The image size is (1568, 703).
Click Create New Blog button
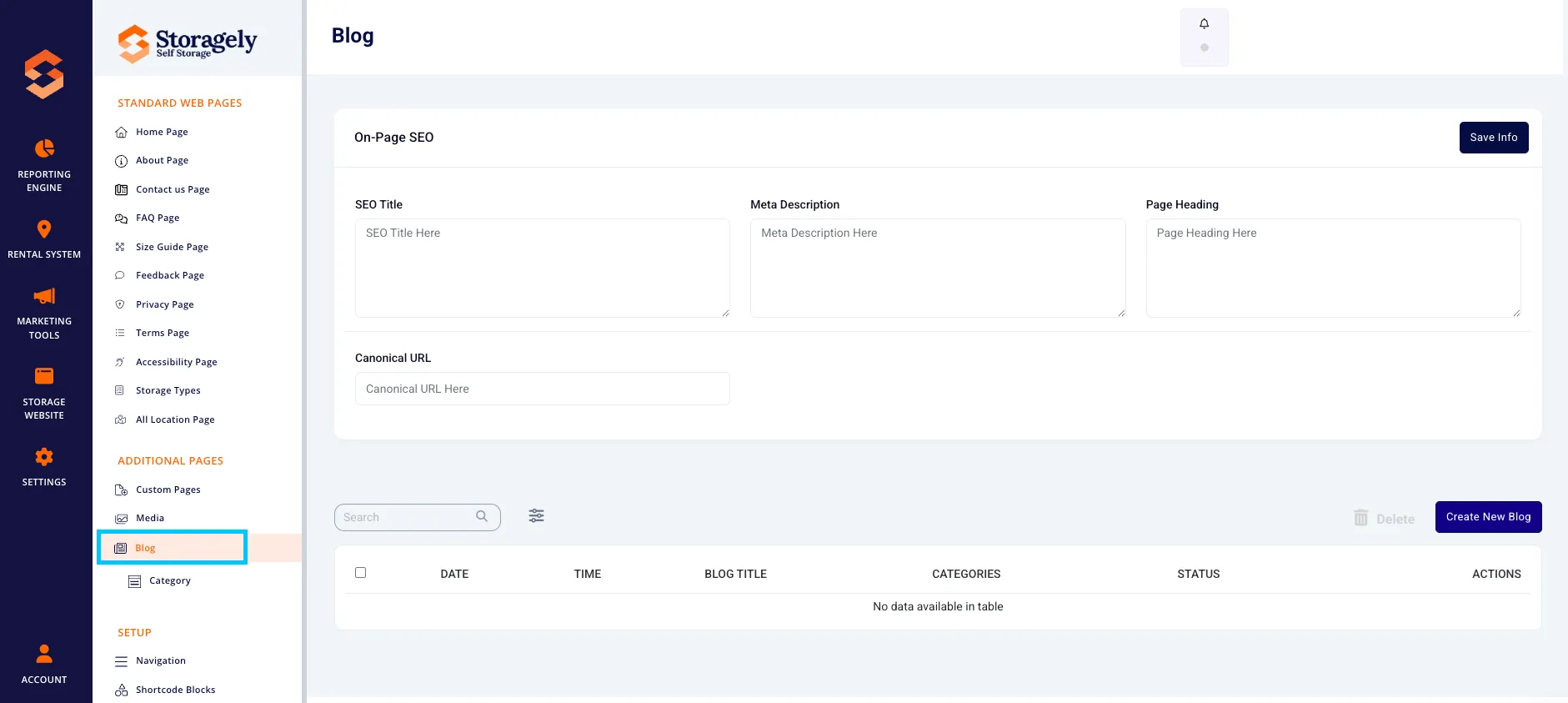coord(1488,517)
